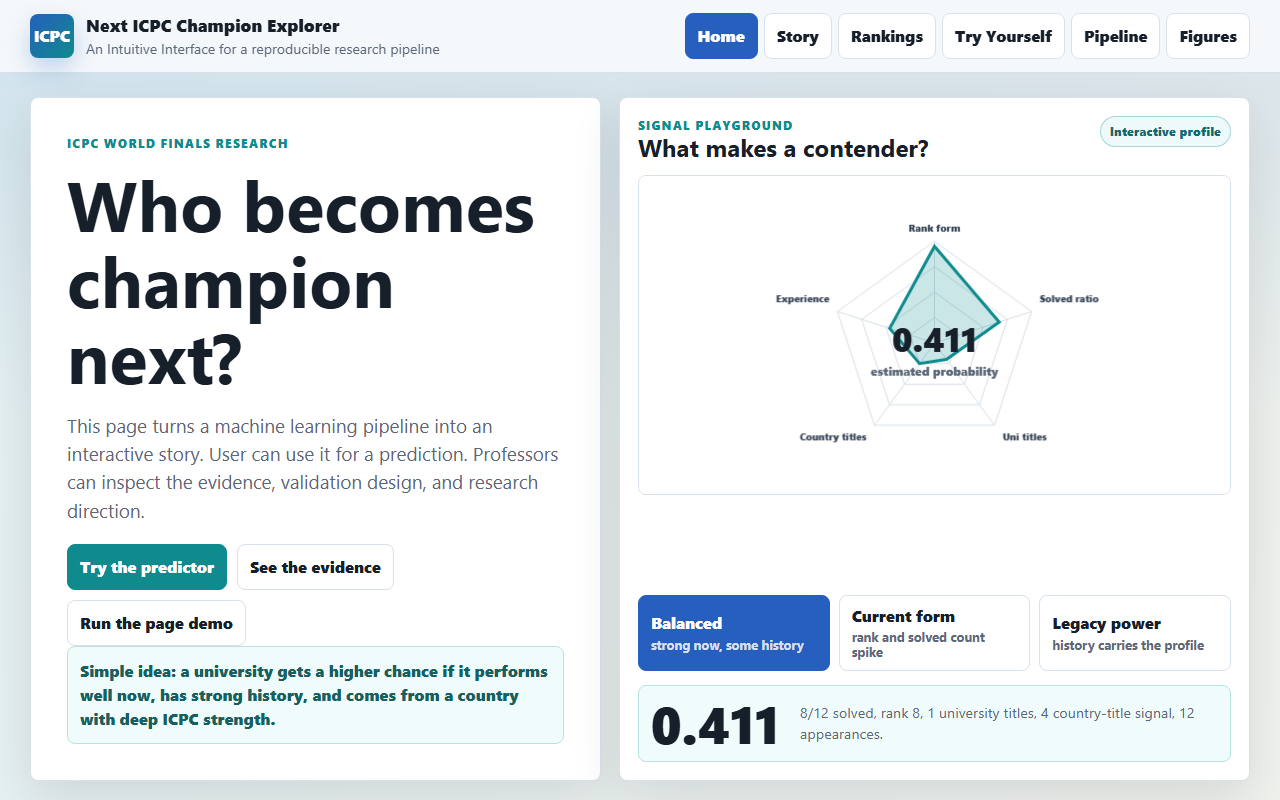Click the 8/12 solved, rank 8 summary text
Viewport: 1280px width, 800px height.
coord(997,724)
